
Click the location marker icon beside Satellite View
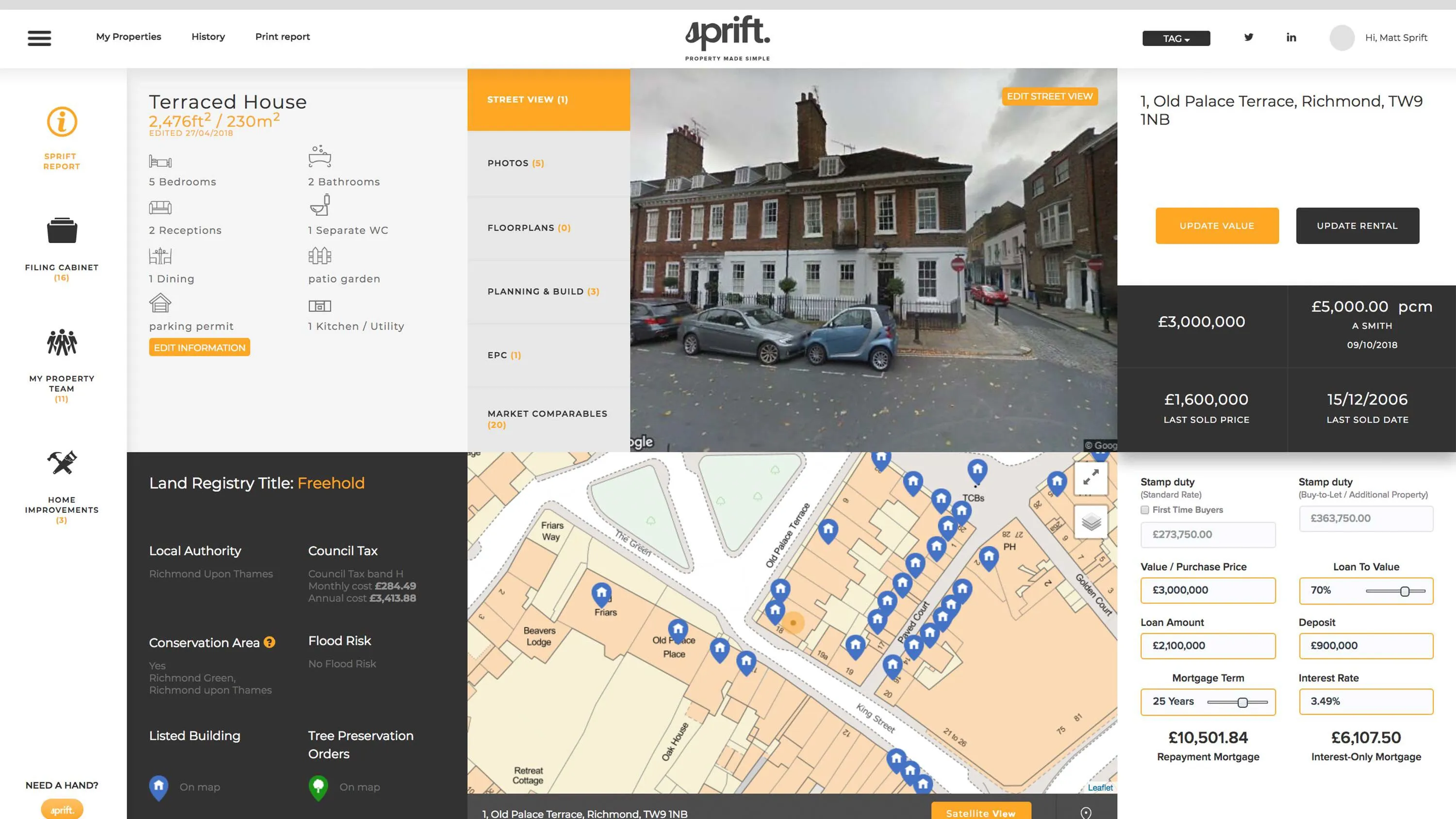(1086, 813)
